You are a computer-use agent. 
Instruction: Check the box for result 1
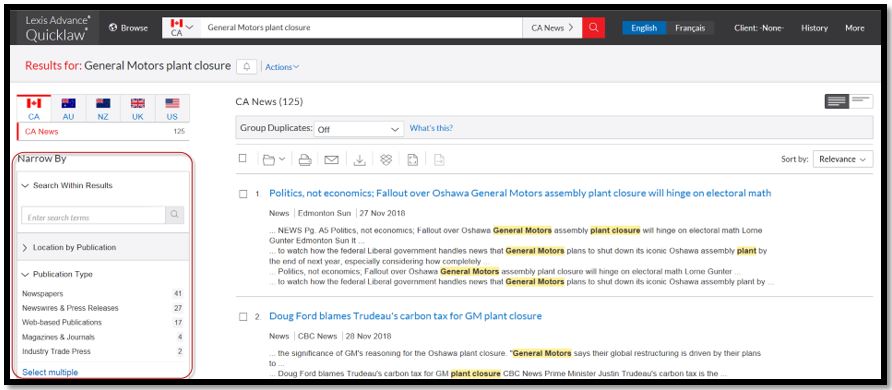coord(243,194)
